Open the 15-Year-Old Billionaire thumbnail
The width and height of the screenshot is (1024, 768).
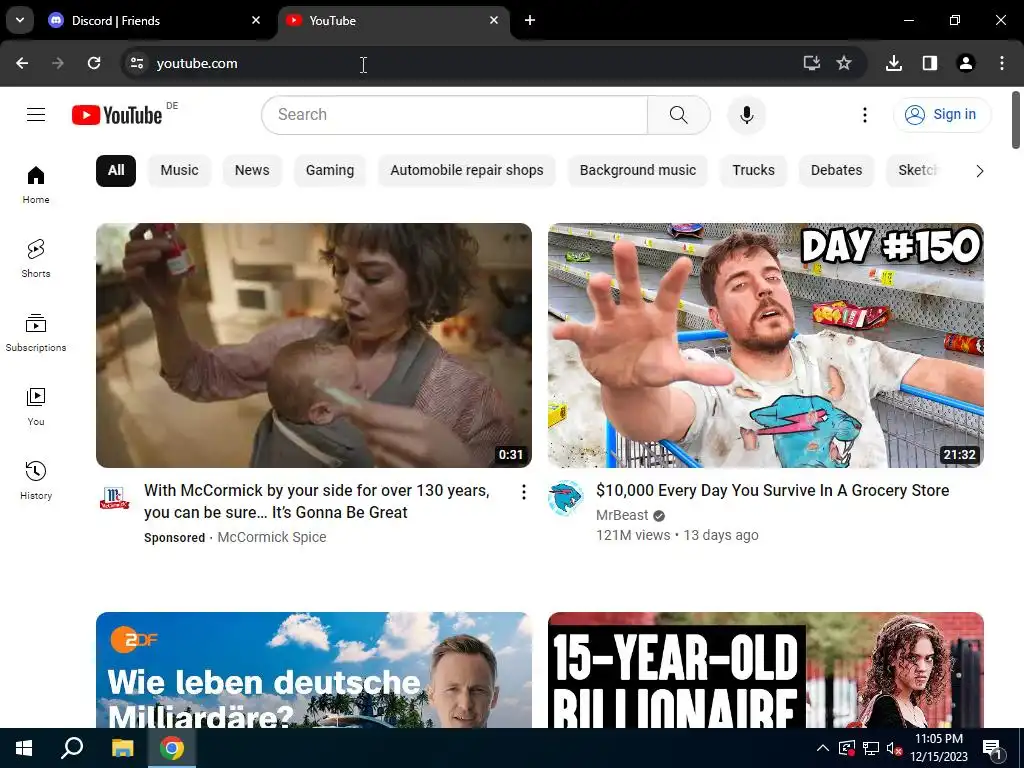[766, 670]
